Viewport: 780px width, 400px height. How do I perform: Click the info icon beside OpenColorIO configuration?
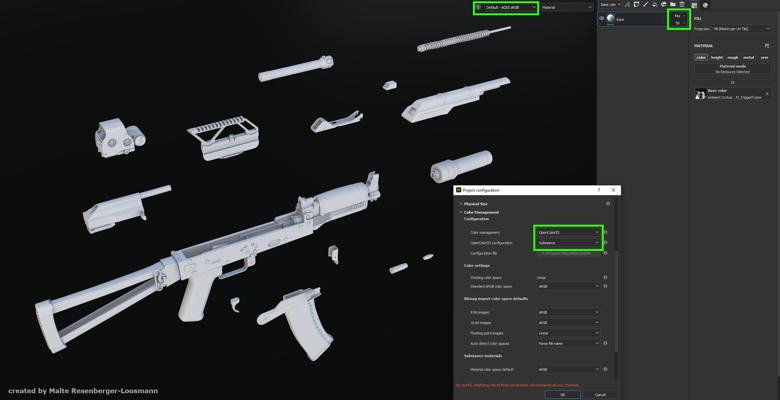(605, 243)
